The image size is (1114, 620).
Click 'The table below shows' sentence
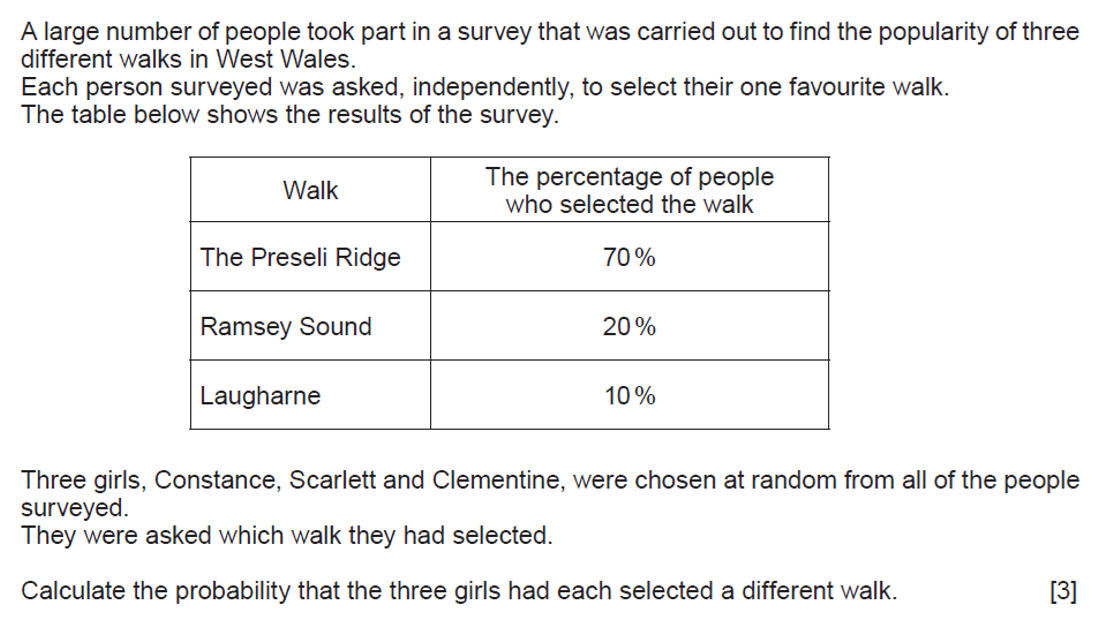[290, 114]
